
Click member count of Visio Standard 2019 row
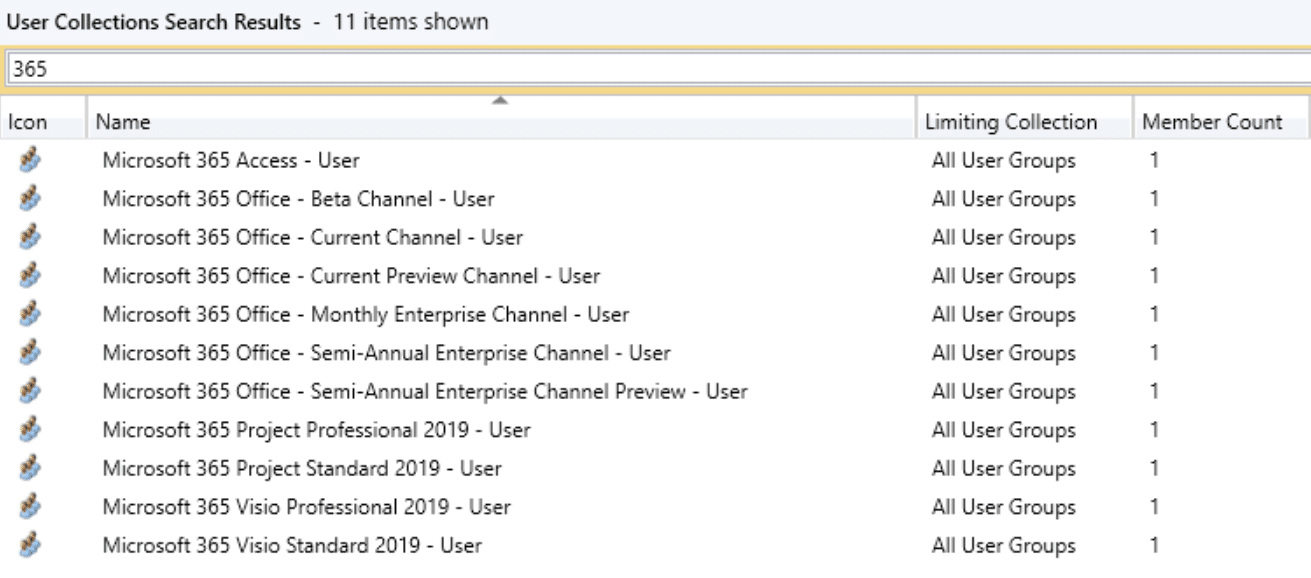click(1154, 546)
